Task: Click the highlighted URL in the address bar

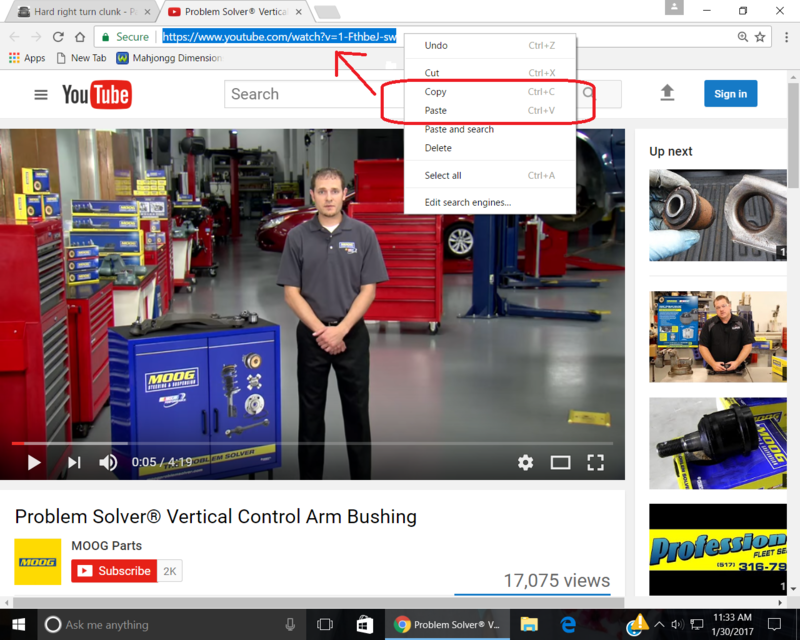Action: (x=279, y=37)
